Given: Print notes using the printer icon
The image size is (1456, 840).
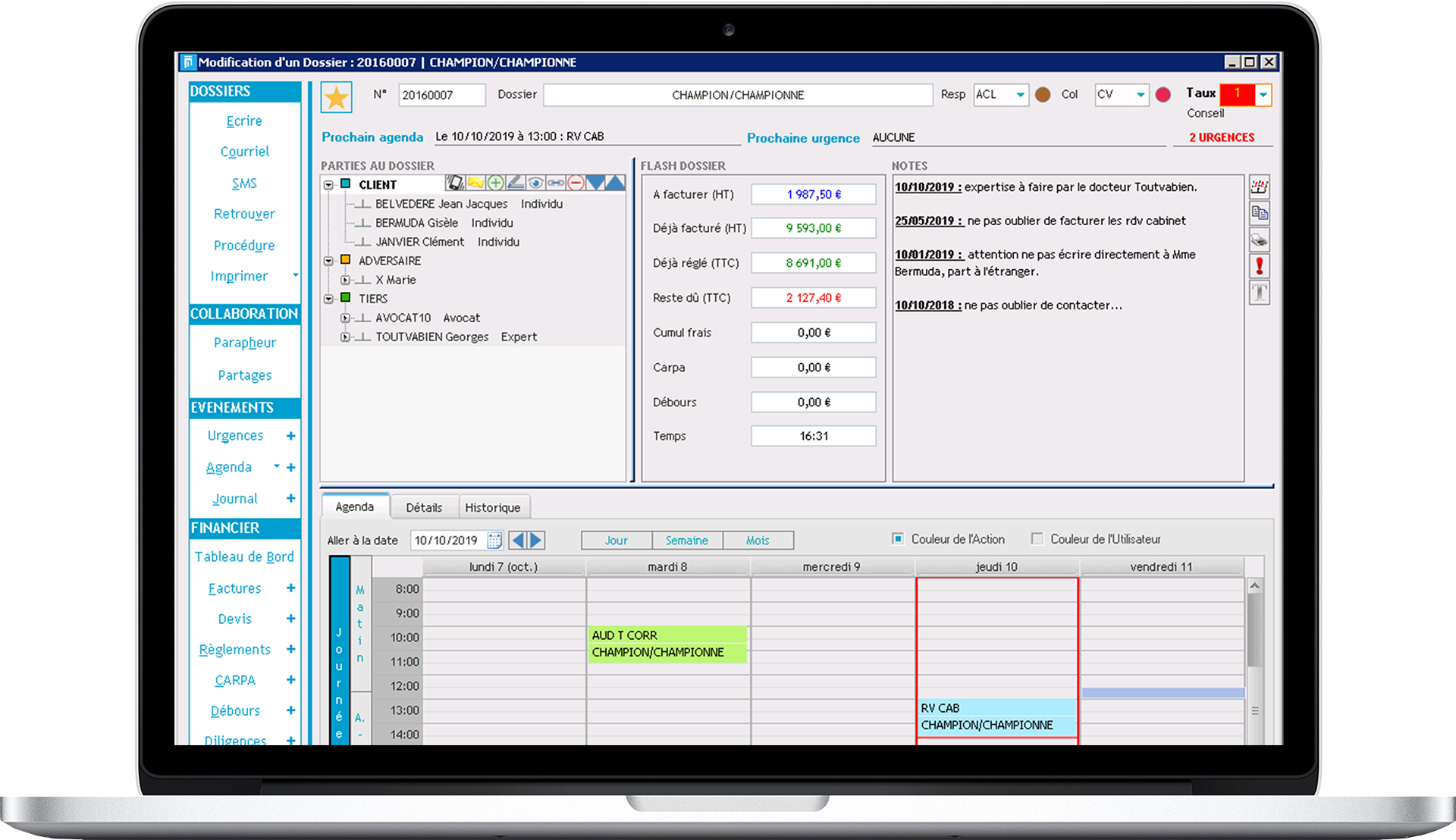Looking at the screenshot, I should click(x=1260, y=240).
